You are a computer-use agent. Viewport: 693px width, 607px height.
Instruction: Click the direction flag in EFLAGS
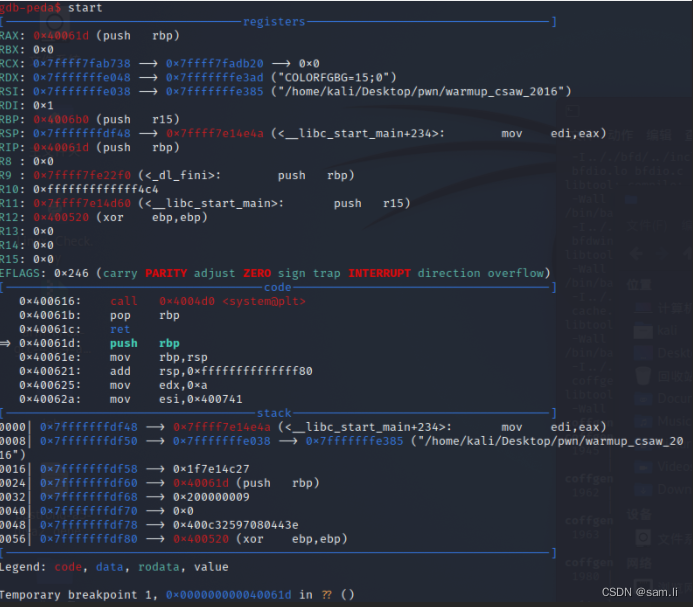click(449, 273)
